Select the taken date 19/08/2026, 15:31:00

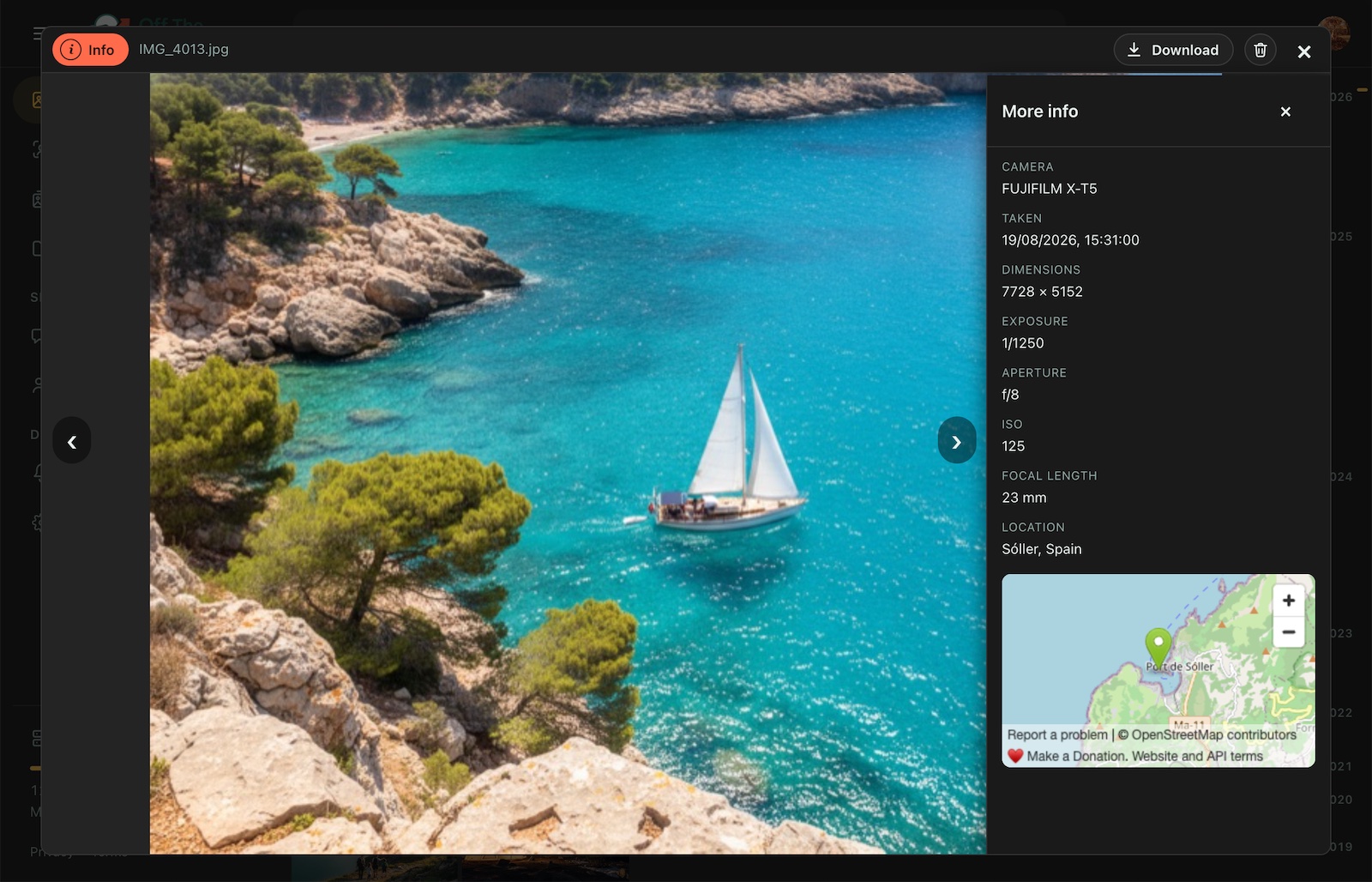(1070, 240)
